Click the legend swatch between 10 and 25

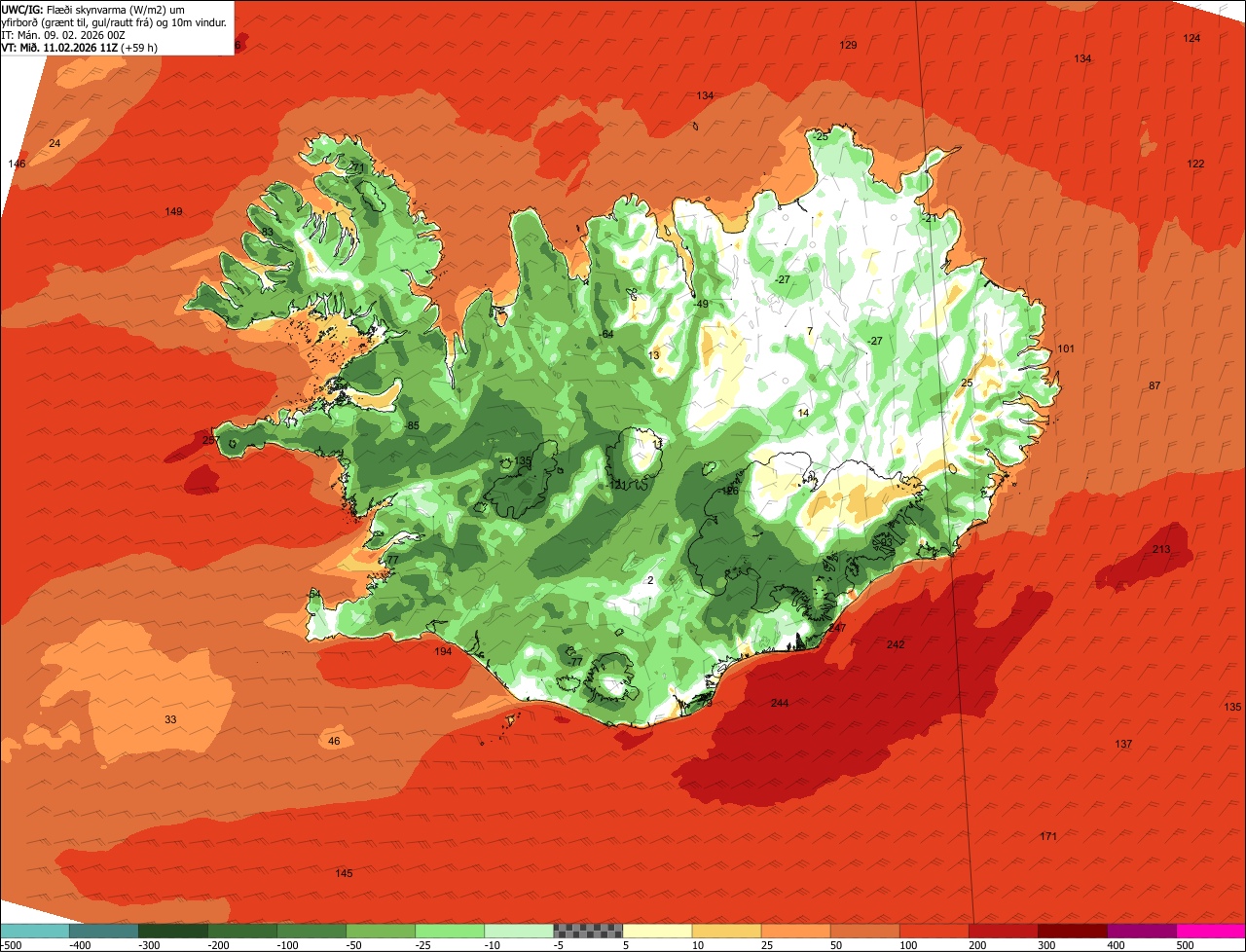(726, 931)
